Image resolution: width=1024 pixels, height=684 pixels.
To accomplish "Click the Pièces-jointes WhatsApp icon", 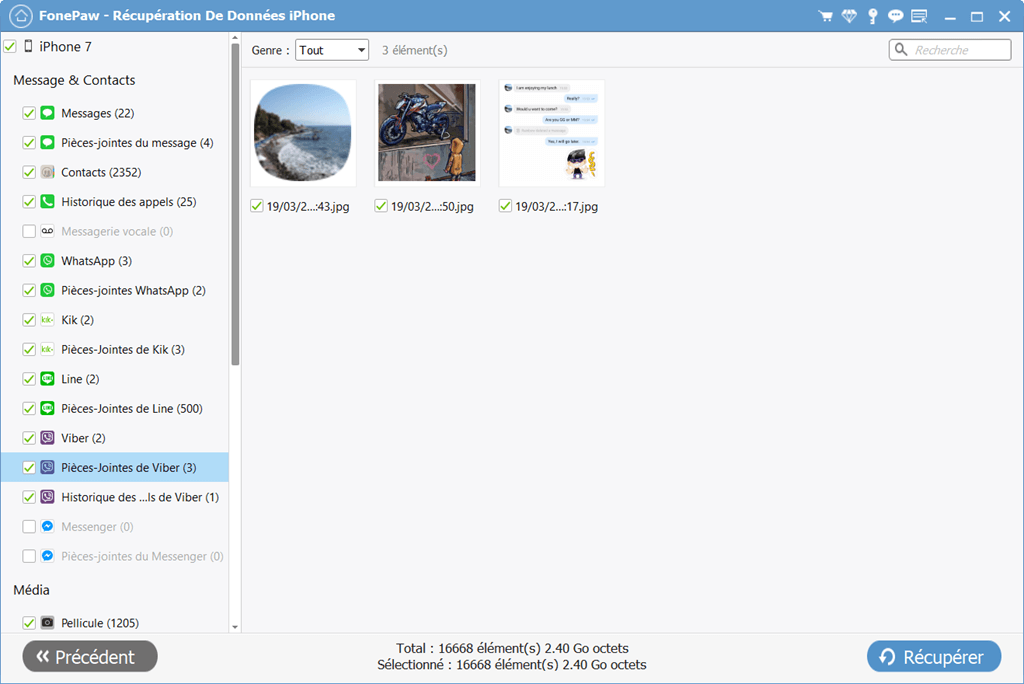I will (47, 290).
